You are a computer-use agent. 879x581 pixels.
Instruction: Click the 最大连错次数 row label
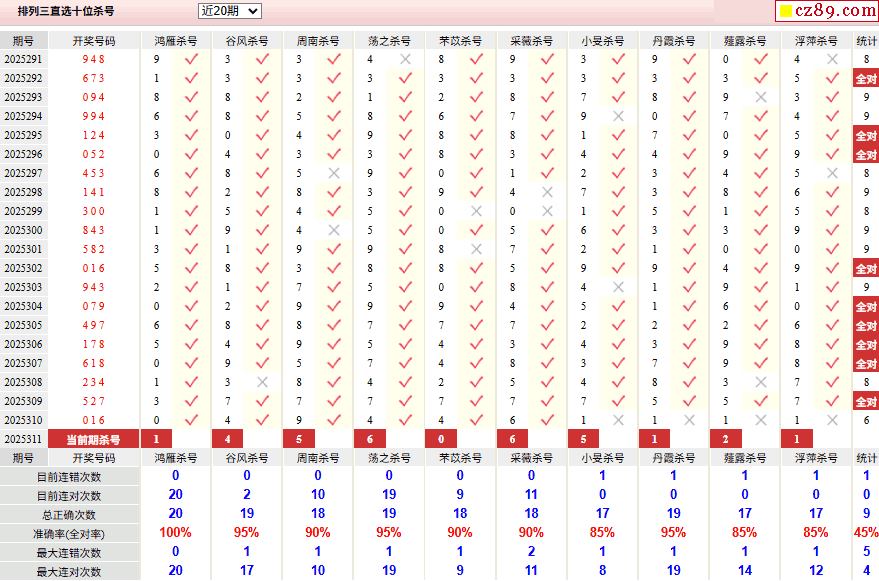click(x=69, y=553)
